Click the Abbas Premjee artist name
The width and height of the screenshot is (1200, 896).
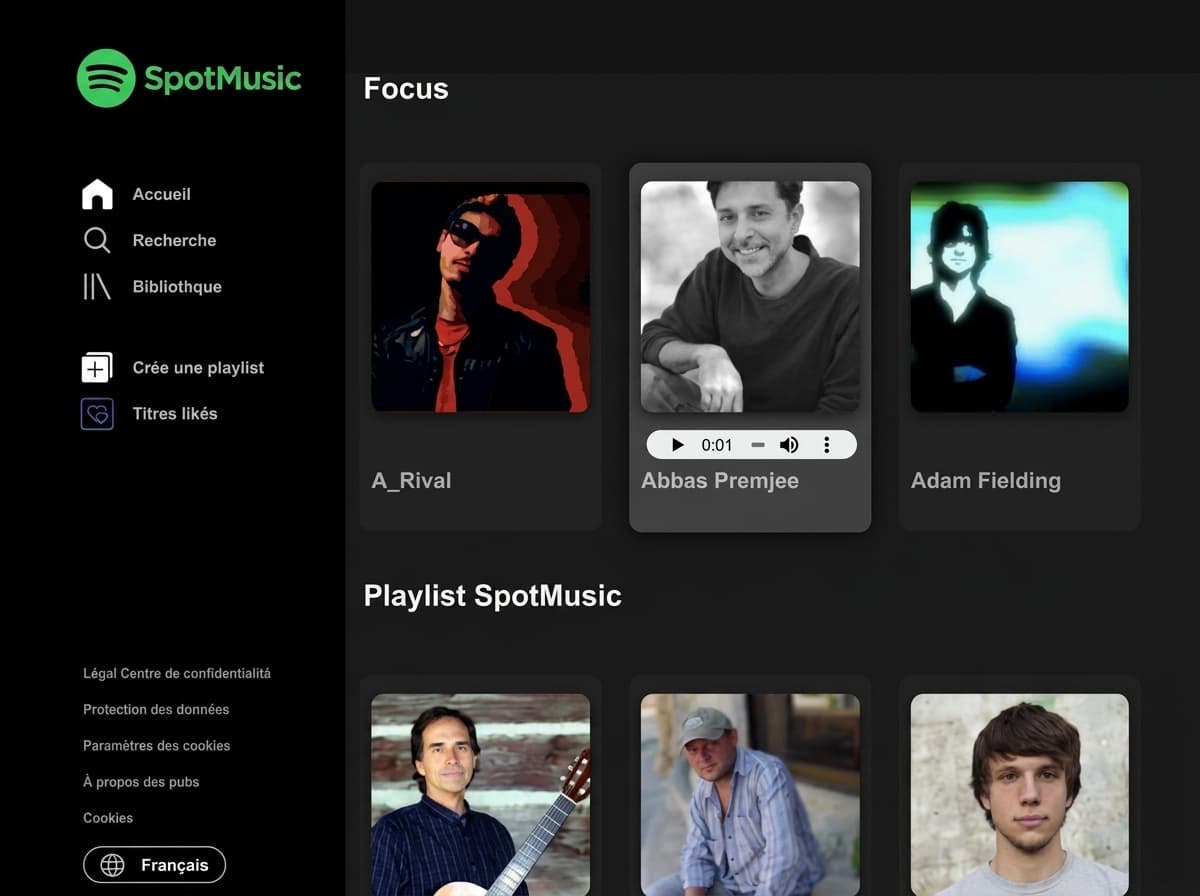point(720,481)
